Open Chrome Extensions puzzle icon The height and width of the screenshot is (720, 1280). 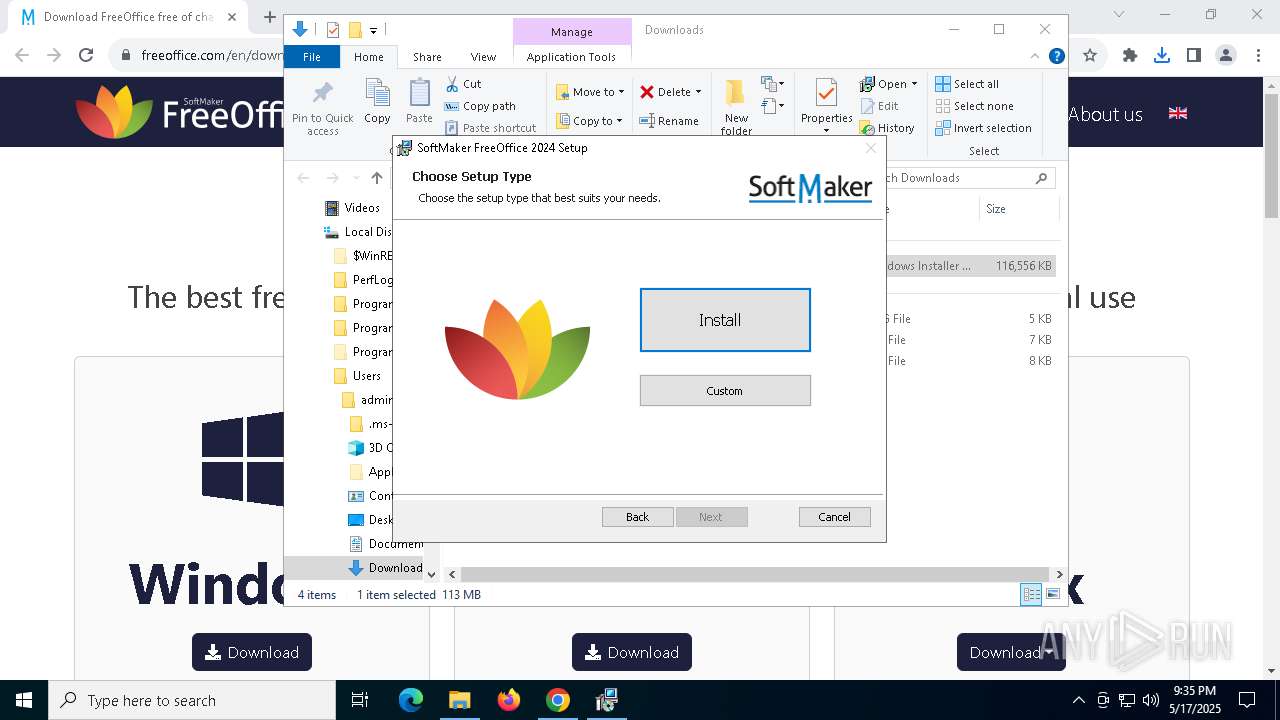tap(1130, 56)
